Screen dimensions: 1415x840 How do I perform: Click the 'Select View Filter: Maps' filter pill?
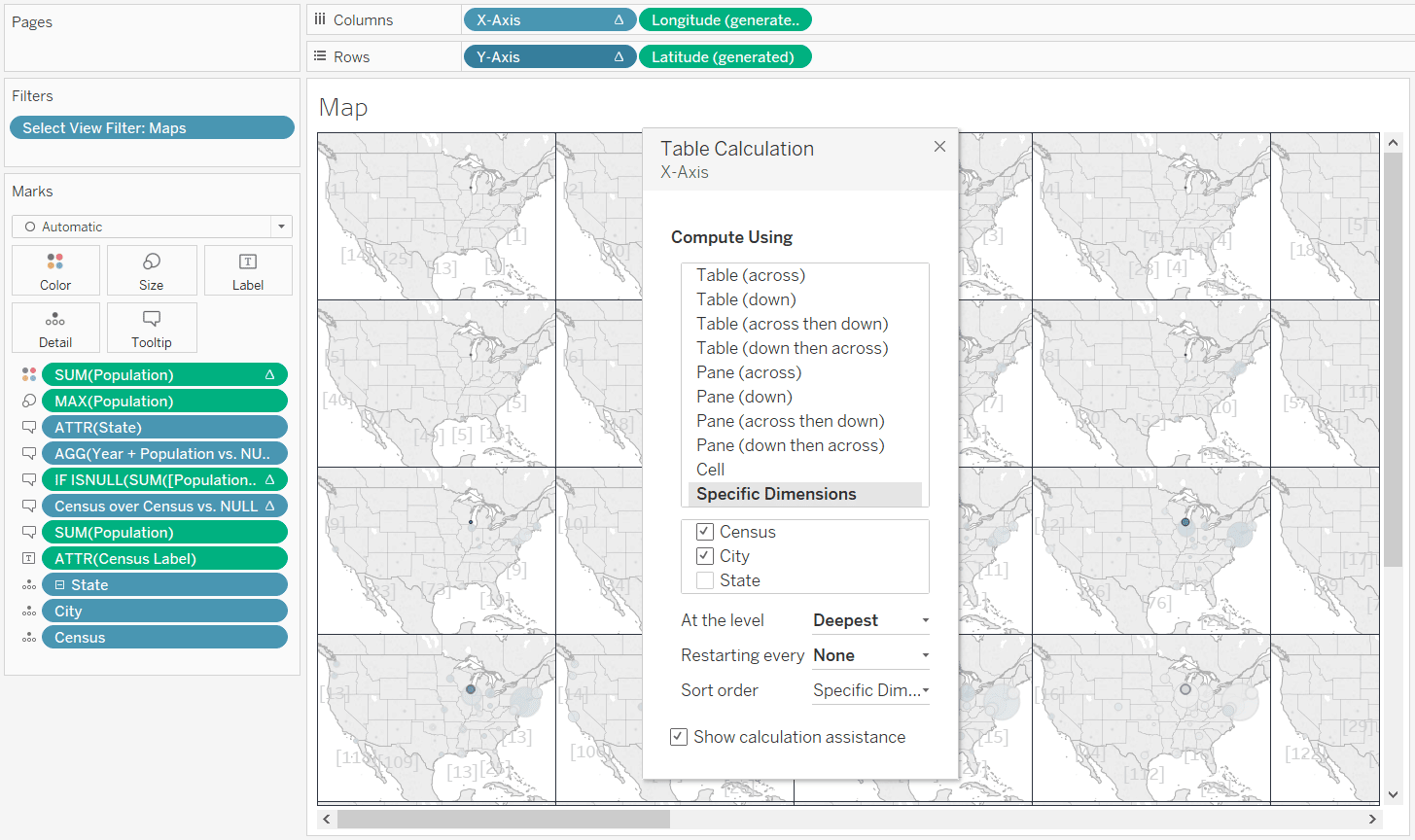click(152, 127)
